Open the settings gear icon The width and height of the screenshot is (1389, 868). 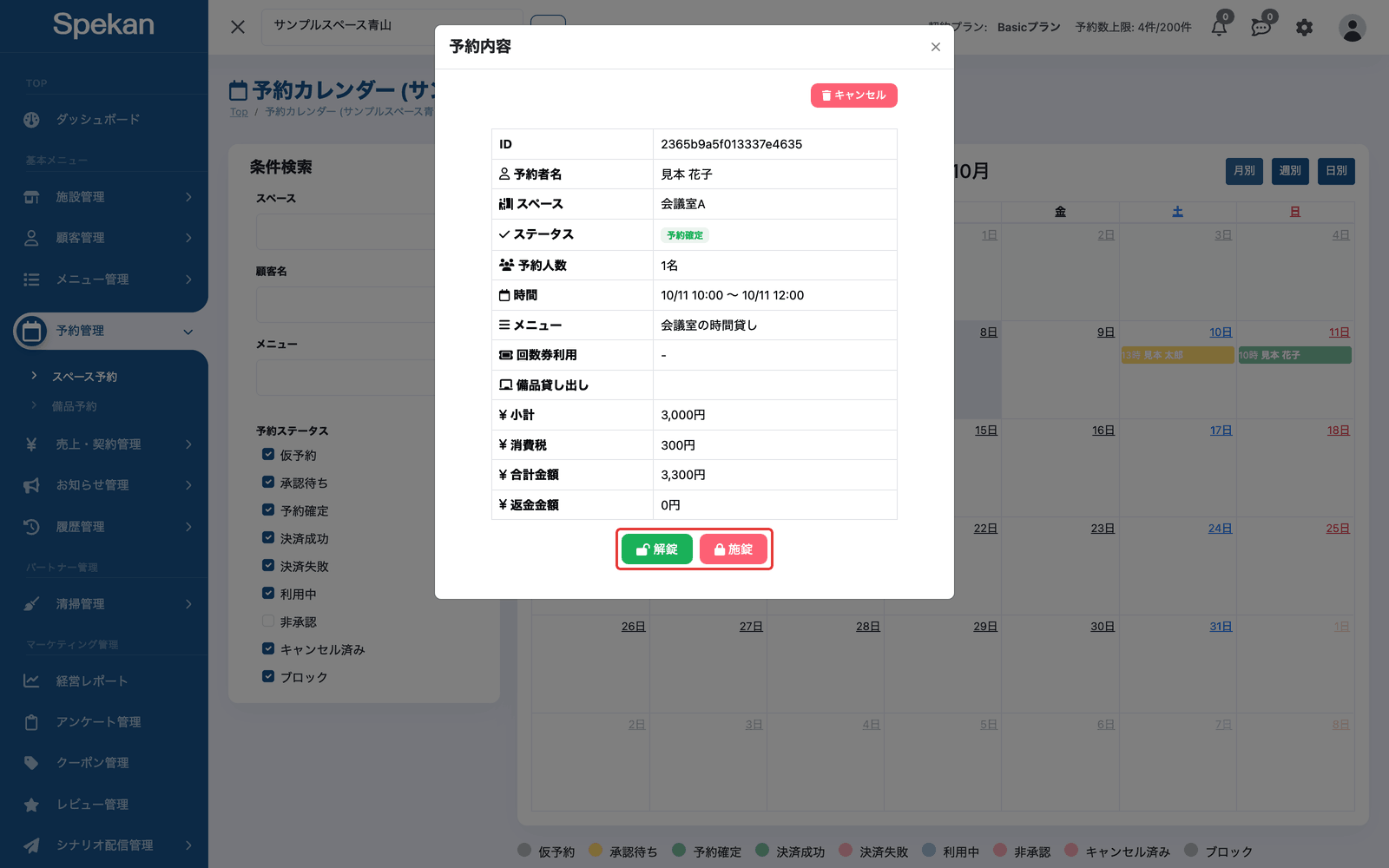tap(1304, 28)
